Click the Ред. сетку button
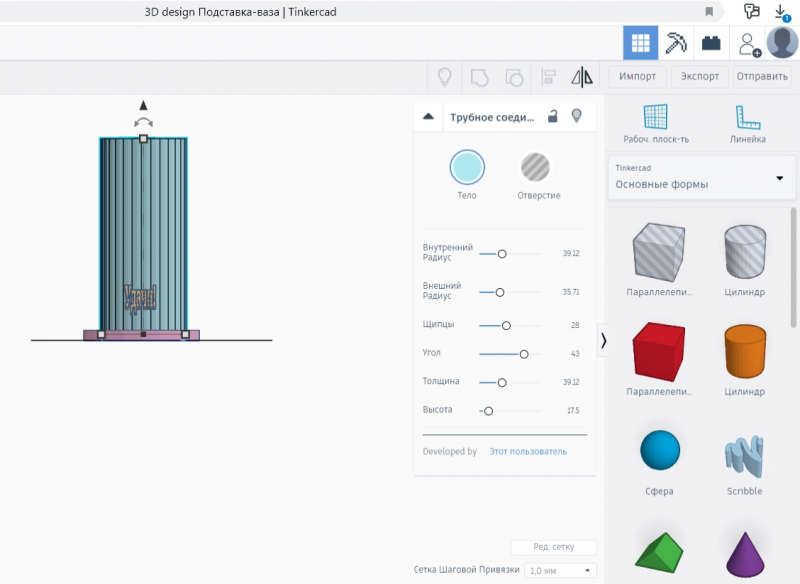The image size is (800, 584). tap(554, 547)
